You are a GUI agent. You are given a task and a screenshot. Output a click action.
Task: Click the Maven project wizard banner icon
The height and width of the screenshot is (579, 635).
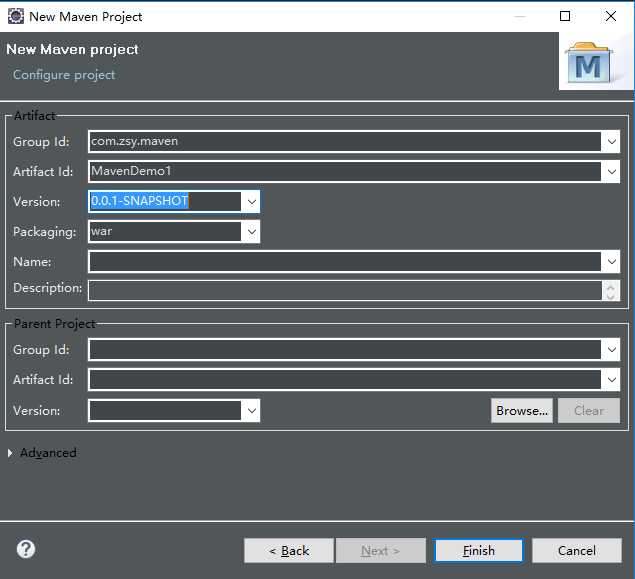[x=589, y=62]
